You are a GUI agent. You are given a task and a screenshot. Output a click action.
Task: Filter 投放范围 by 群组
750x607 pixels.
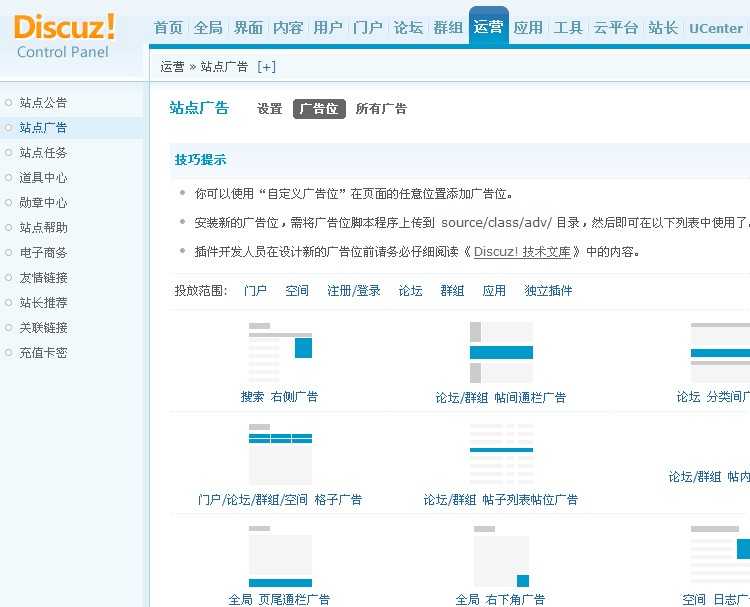pos(452,290)
